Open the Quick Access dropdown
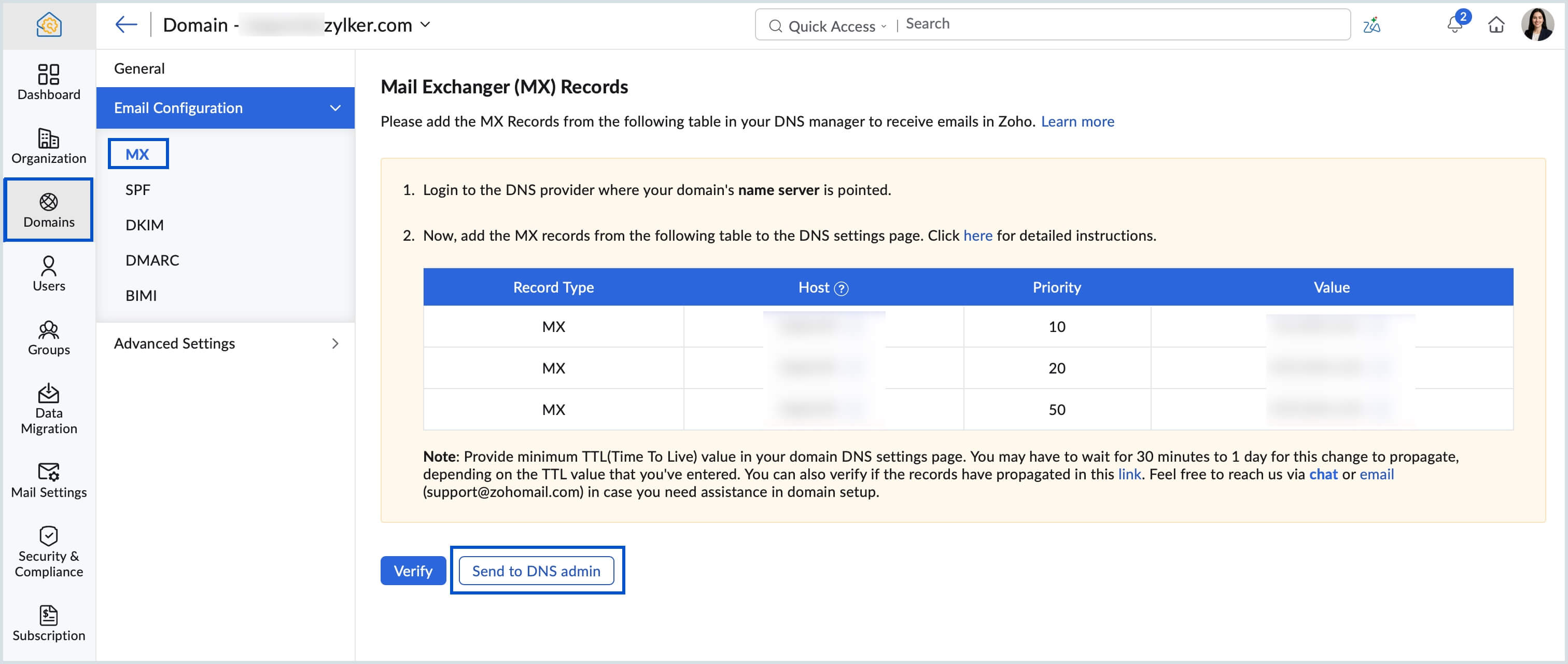Viewport: 1568px width, 664px height. click(837, 25)
